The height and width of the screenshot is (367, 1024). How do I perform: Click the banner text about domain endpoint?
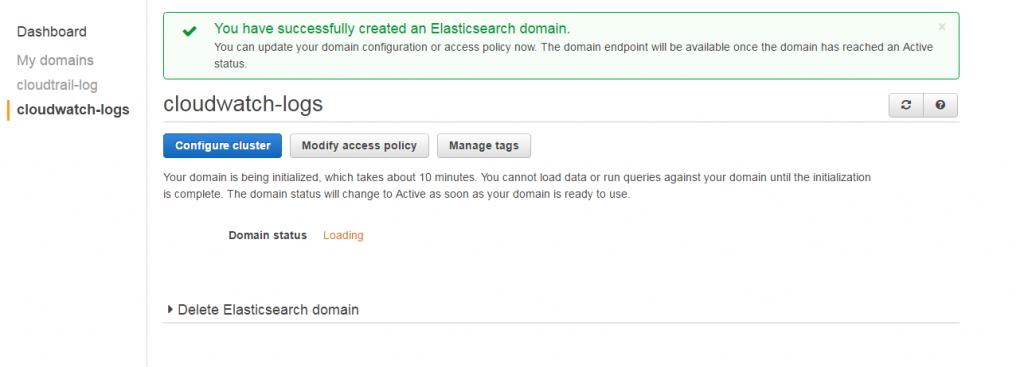tap(573, 56)
